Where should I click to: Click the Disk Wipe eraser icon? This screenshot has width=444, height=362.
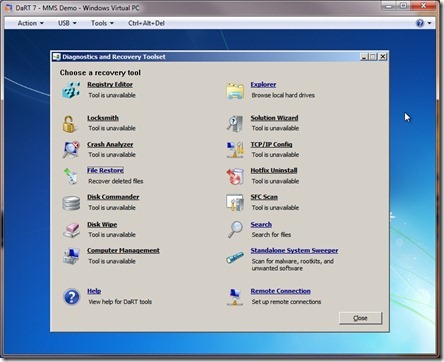tap(71, 230)
